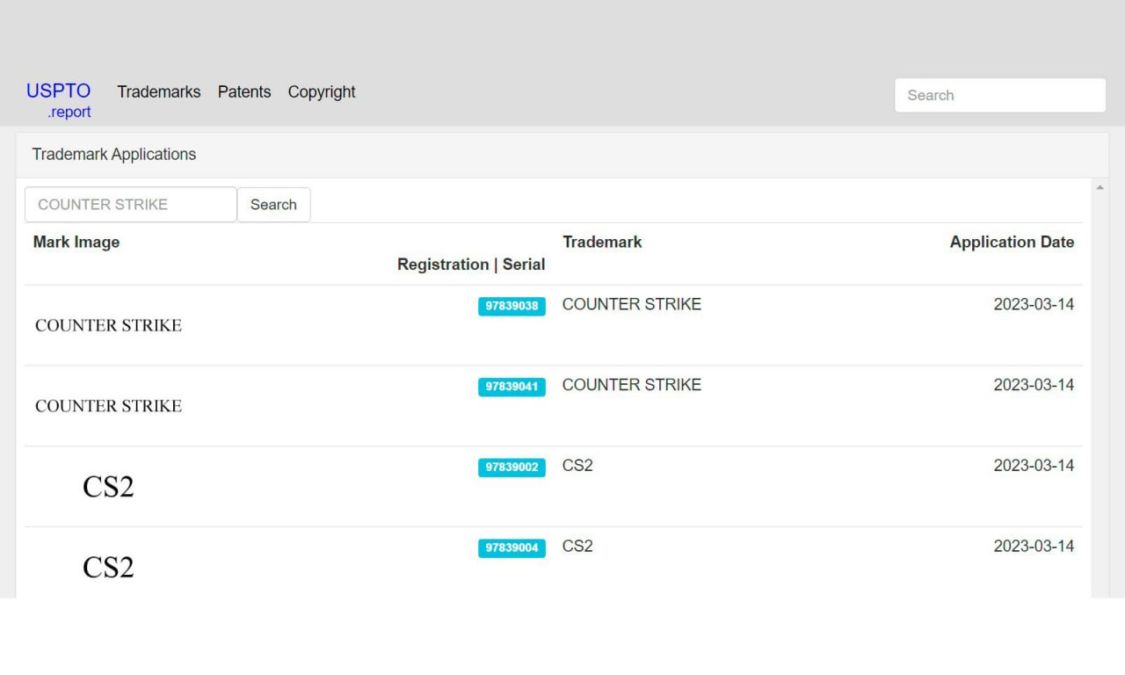Open serial badge 97839041

coord(512,387)
